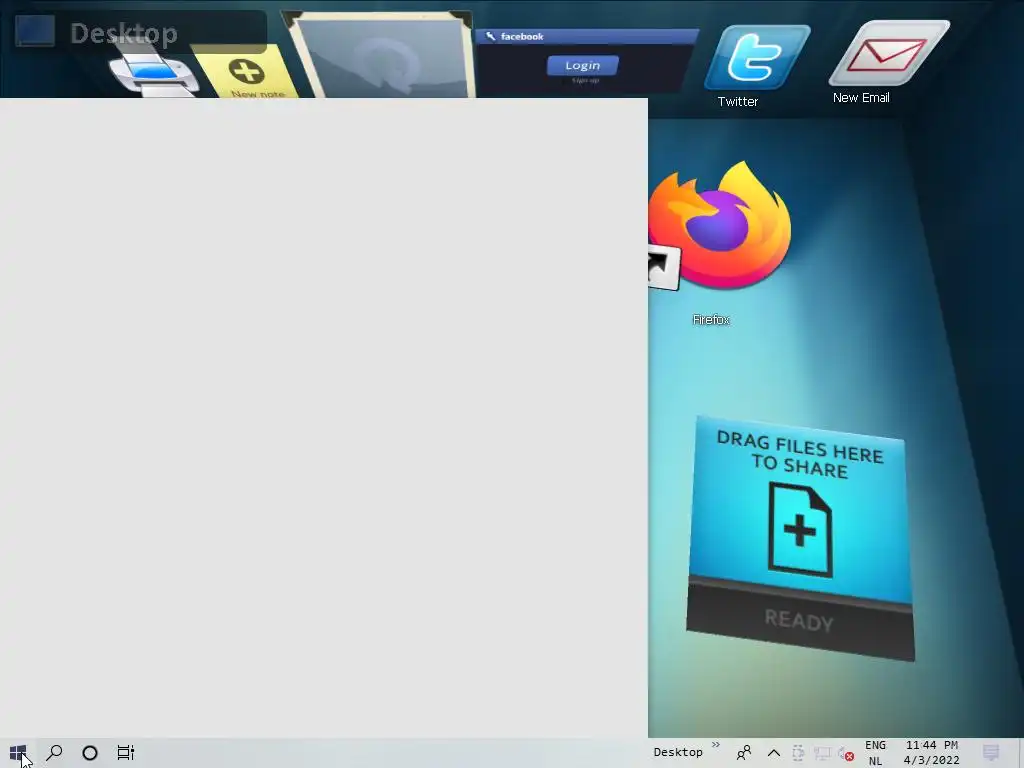1024x768 pixels.
Task: Open Task View on taskbar
Action: point(125,753)
